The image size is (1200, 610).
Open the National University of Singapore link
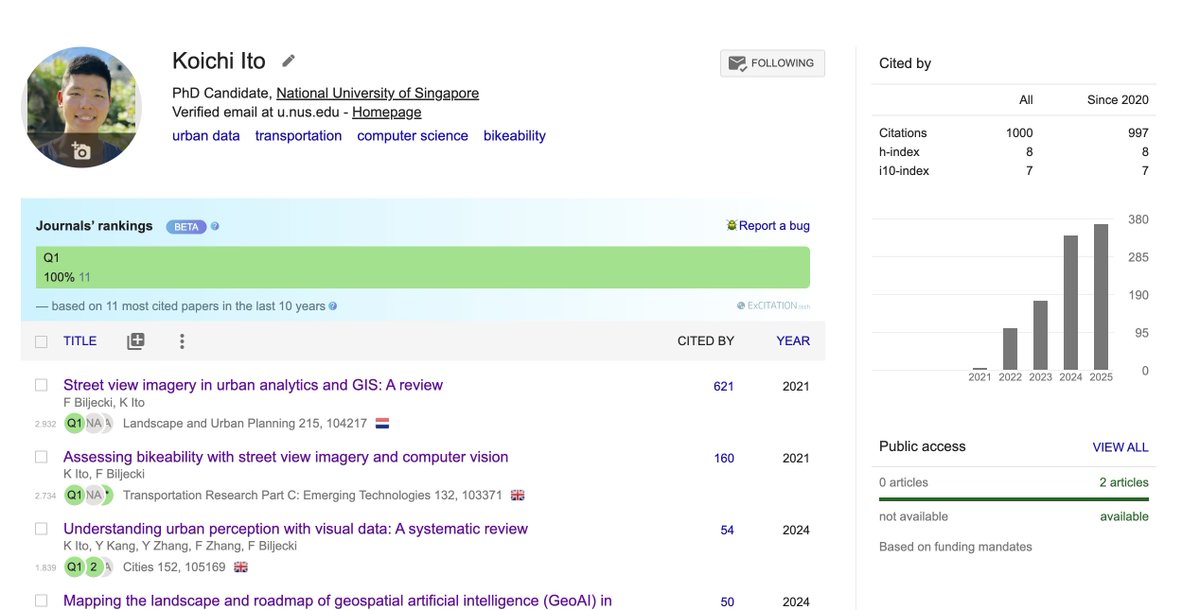(377, 93)
